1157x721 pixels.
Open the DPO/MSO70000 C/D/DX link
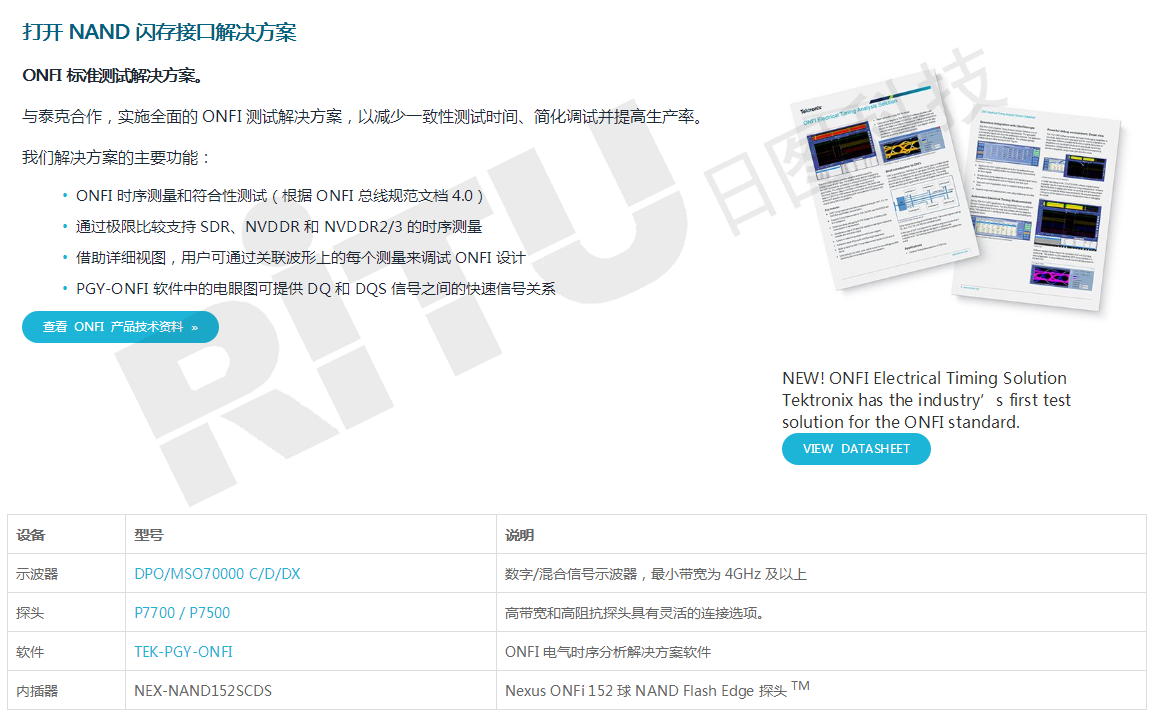coord(217,574)
